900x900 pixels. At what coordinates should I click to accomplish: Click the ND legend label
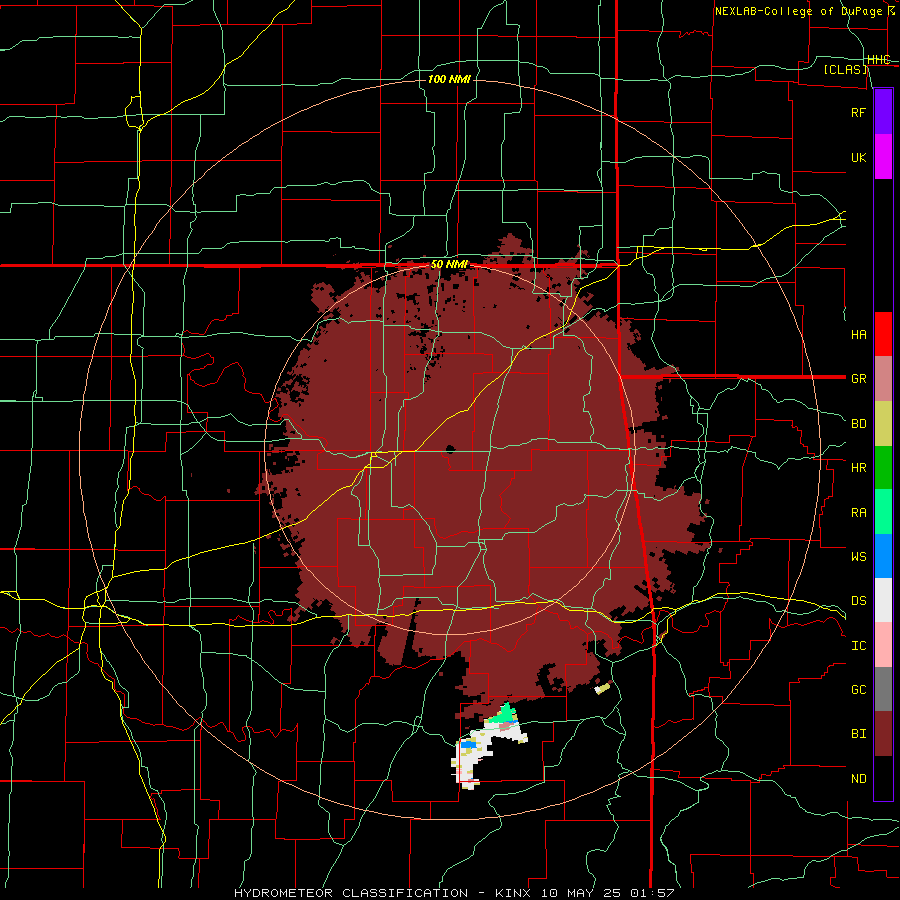858,778
